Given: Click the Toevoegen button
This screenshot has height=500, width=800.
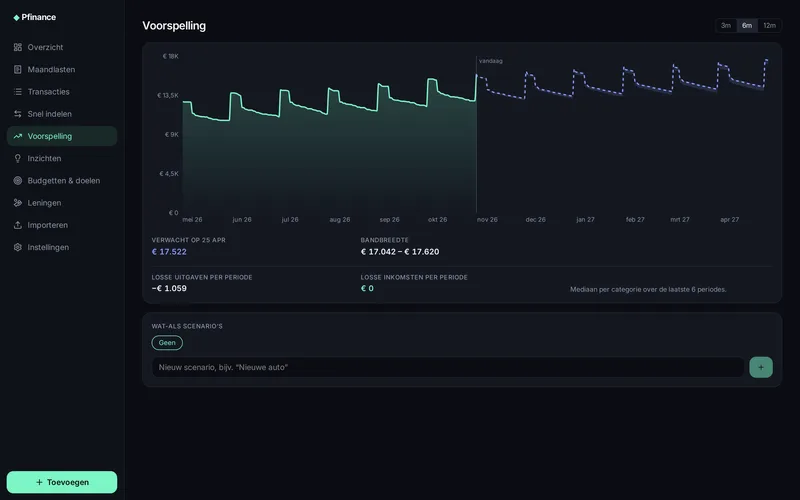Looking at the screenshot, I should click(x=62, y=482).
